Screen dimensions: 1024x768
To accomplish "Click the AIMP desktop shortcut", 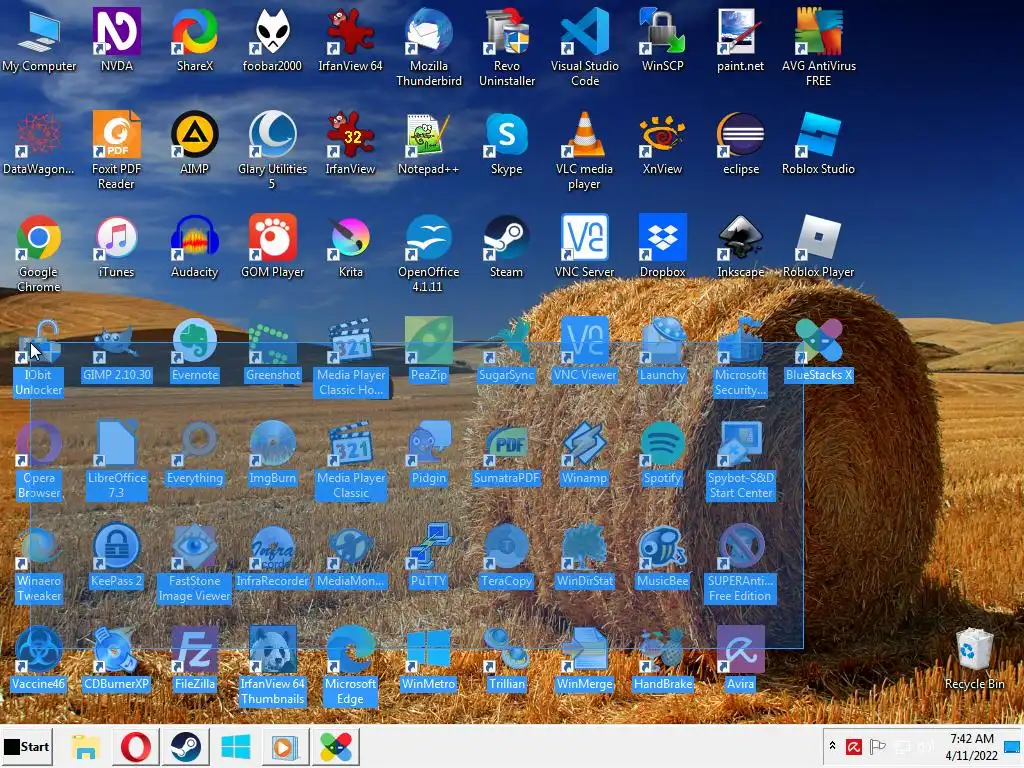I will pyautogui.click(x=195, y=142).
